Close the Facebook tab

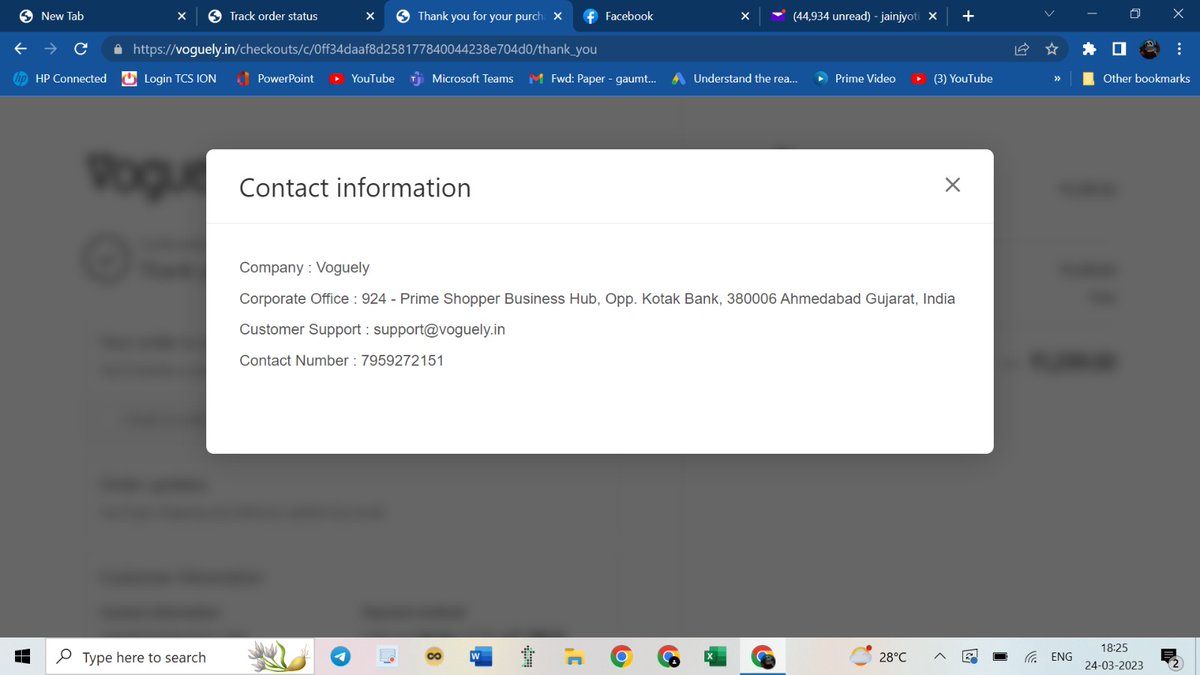(x=745, y=16)
